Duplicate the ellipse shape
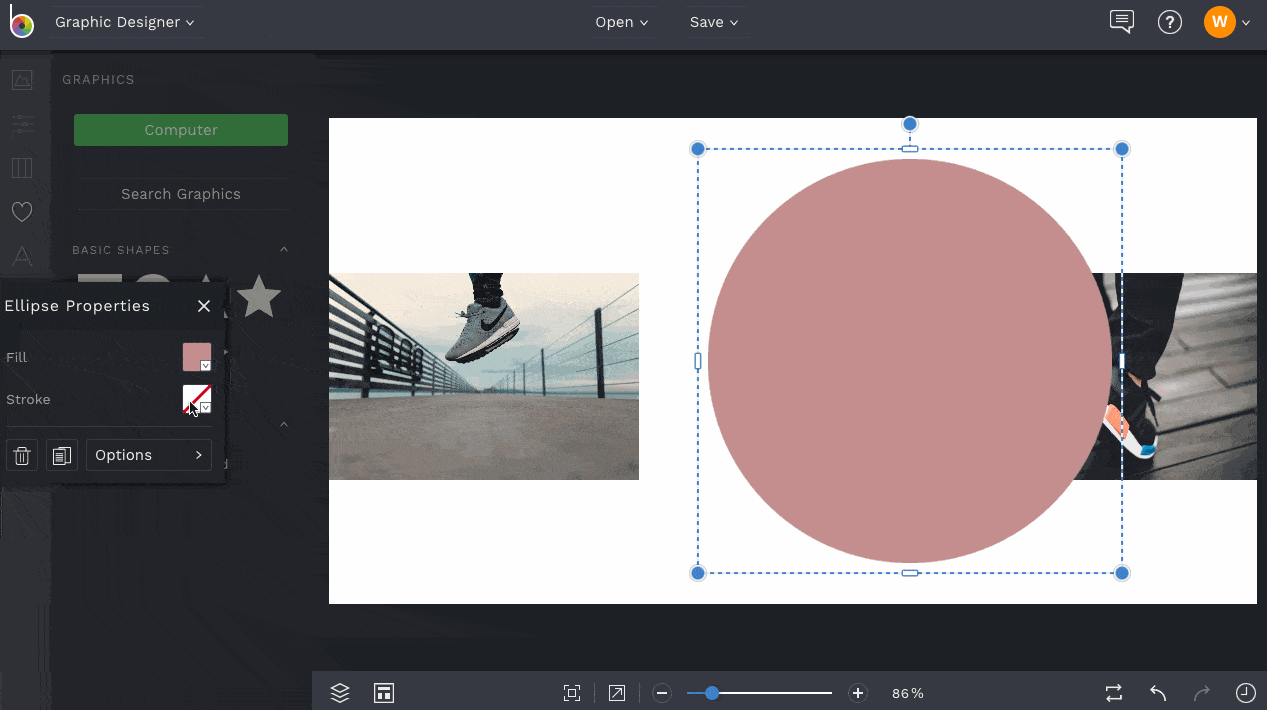Screen dimensions: 1267x710 [x=61, y=456]
